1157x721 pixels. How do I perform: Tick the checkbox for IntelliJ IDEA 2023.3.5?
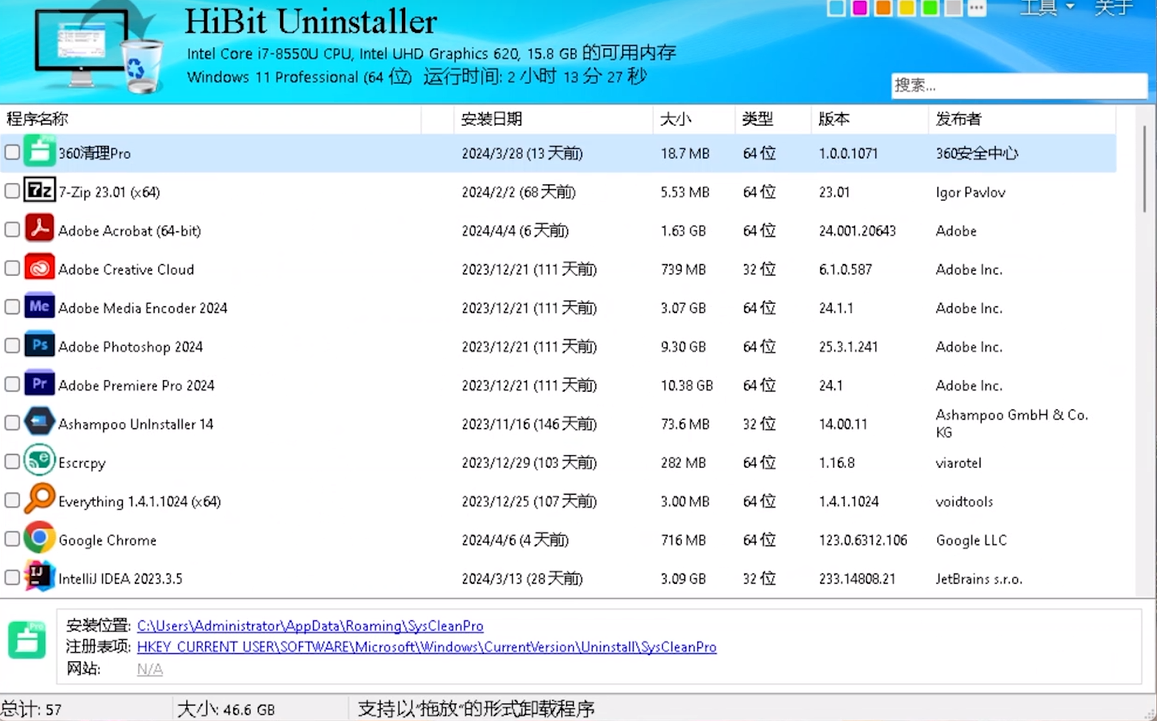(12, 577)
